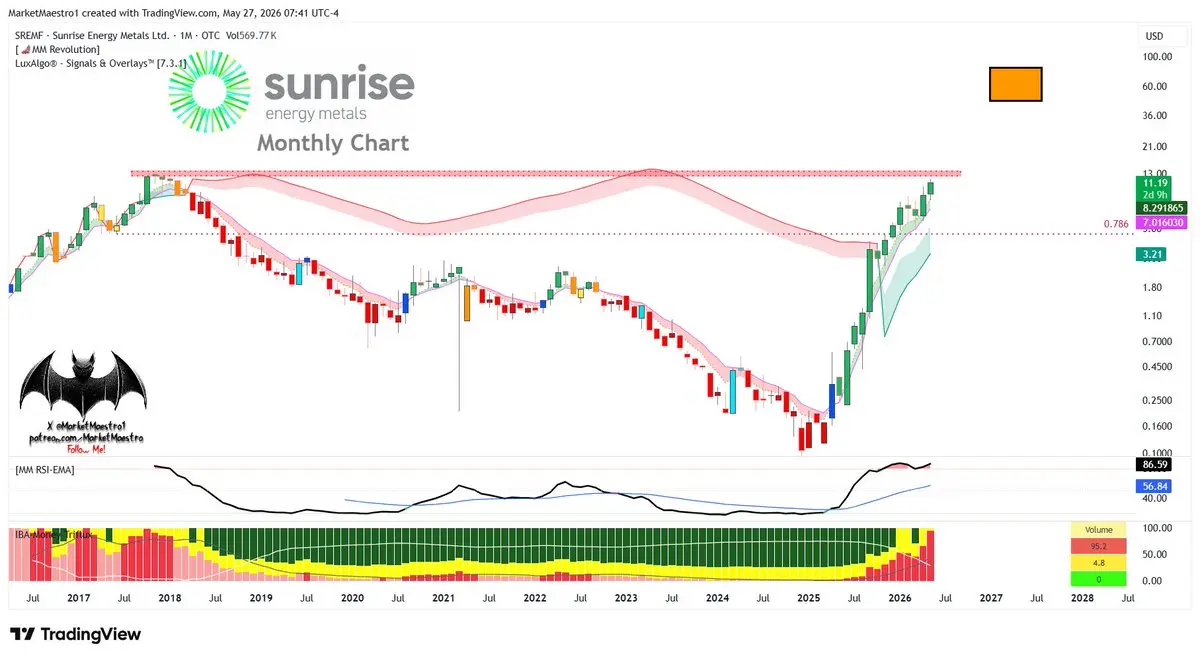
Task: Click the 2018 label on the time axis
Action: point(168,597)
